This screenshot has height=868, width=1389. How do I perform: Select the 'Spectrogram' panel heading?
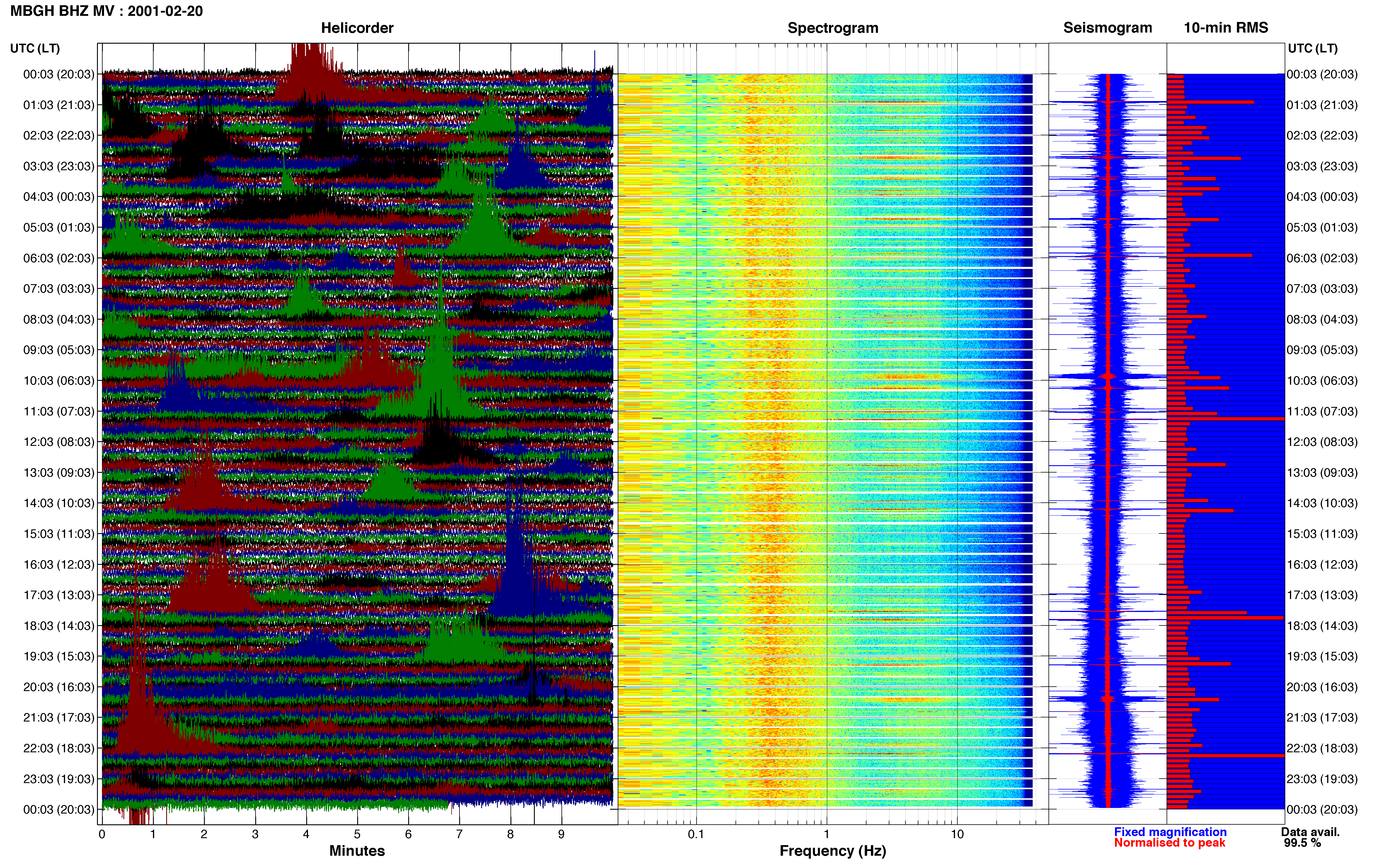[x=833, y=28]
